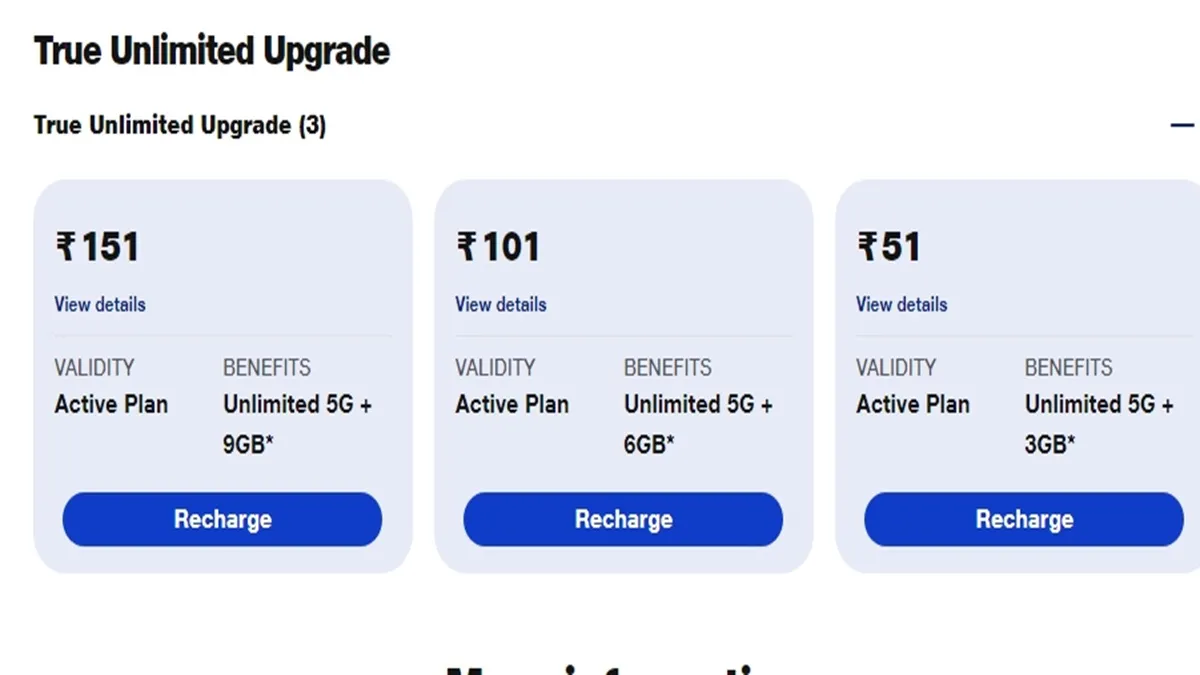This screenshot has height=675, width=1200.
Task: Click the main True Unlimited Upgrade title
Action: pyautogui.click(x=212, y=52)
